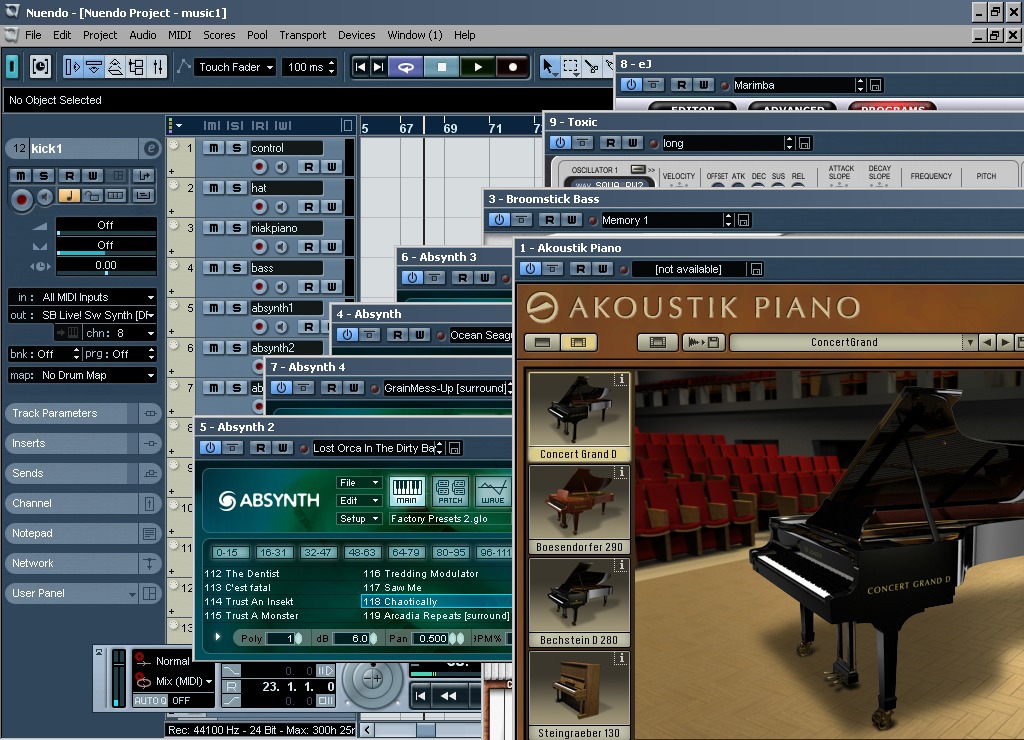Click the Record button in top transport
This screenshot has width=1024, height=740.
513,67
